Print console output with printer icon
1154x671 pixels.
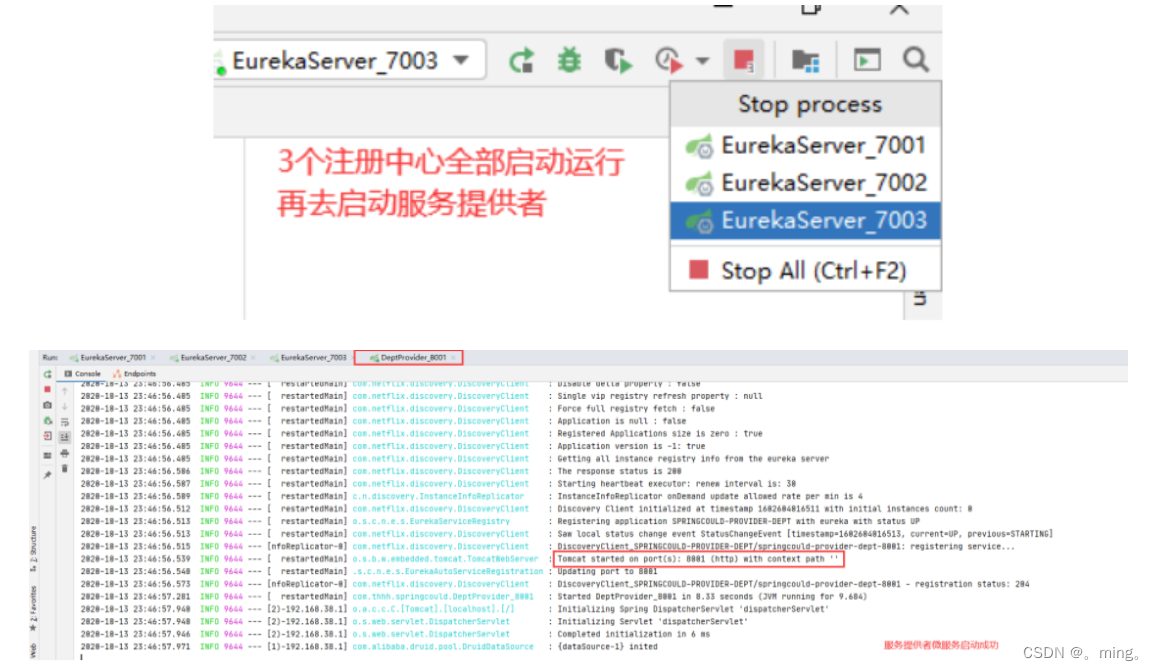(x=65, y=453)
